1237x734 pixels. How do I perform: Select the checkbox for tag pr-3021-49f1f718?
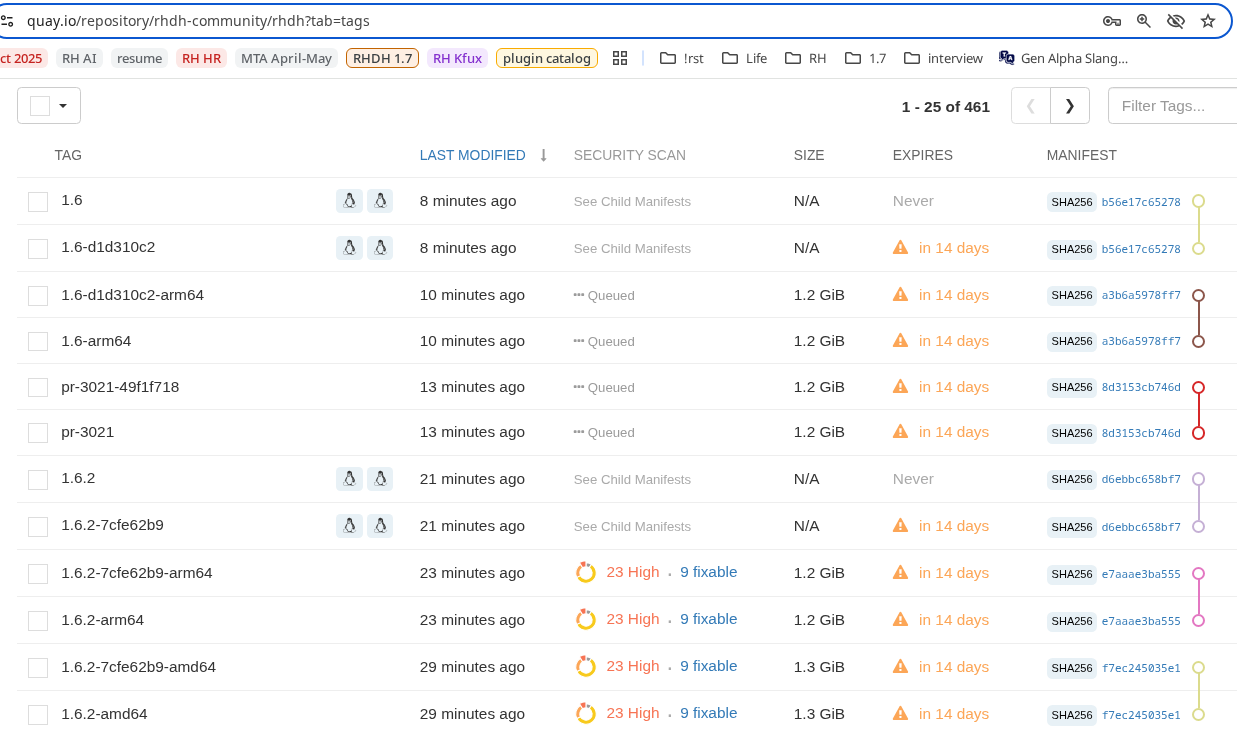38,388
